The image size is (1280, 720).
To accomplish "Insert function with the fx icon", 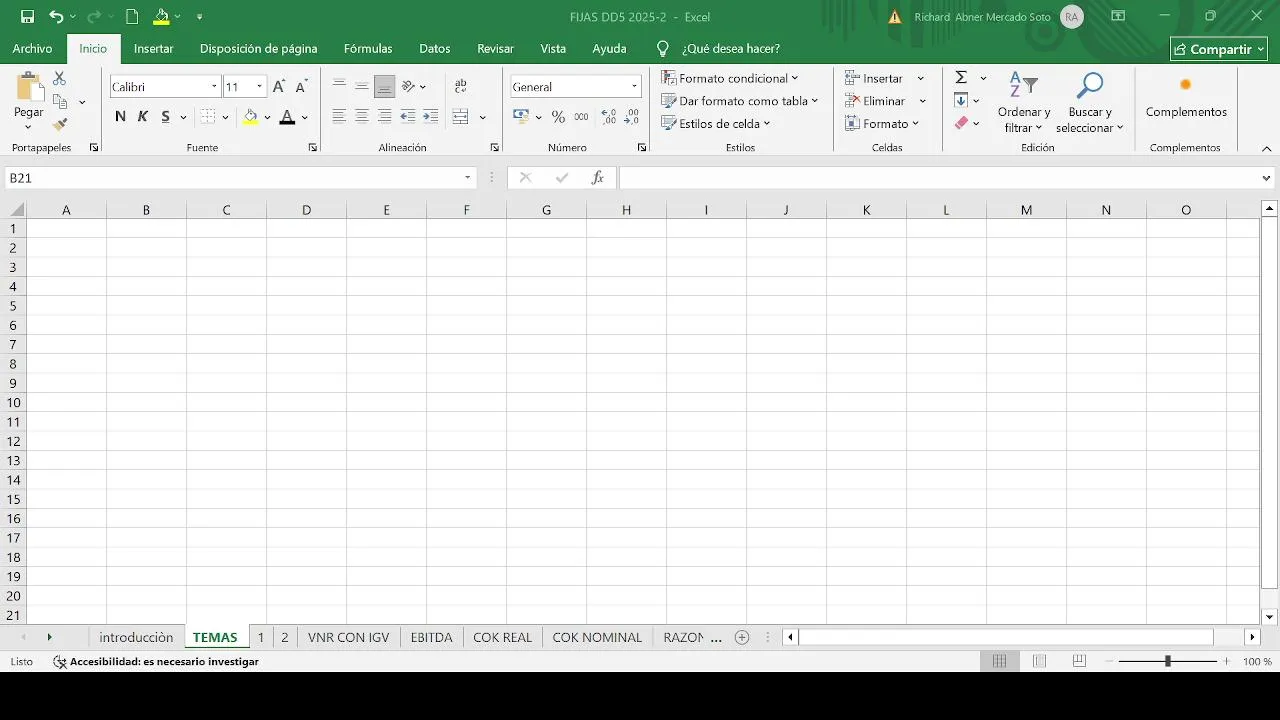I will tap(598, 178).
